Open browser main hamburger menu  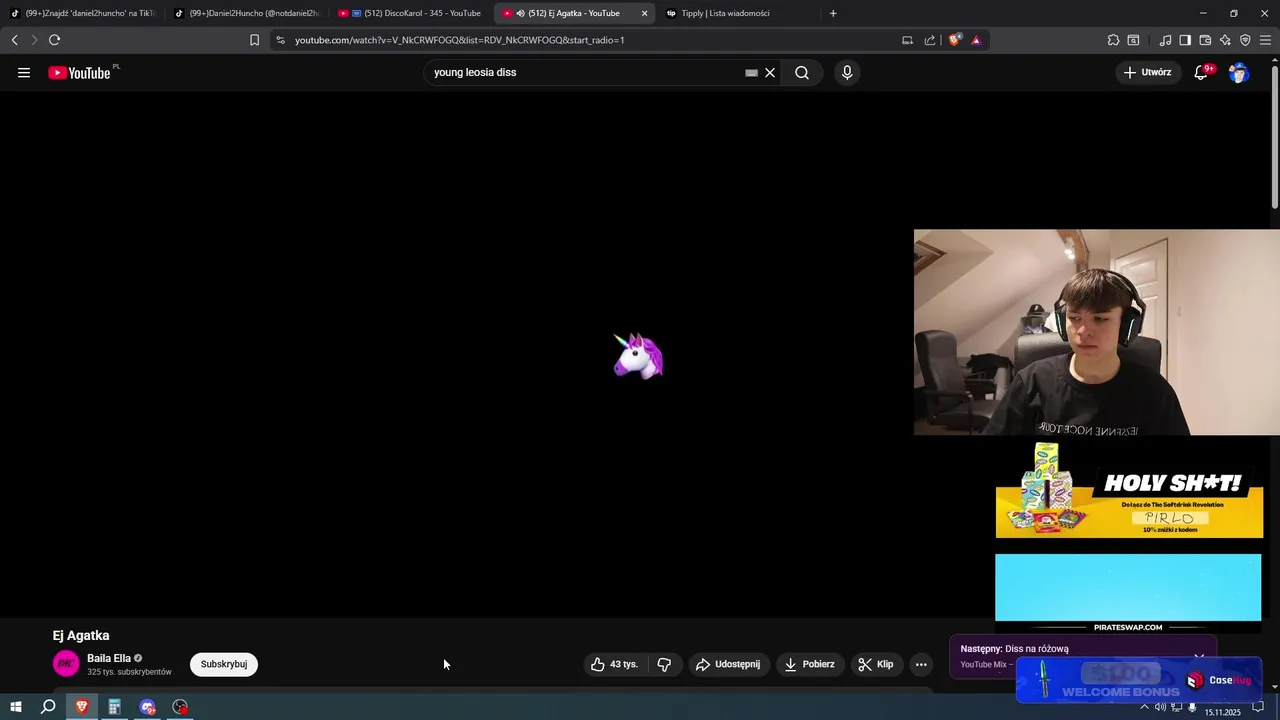1265,40
